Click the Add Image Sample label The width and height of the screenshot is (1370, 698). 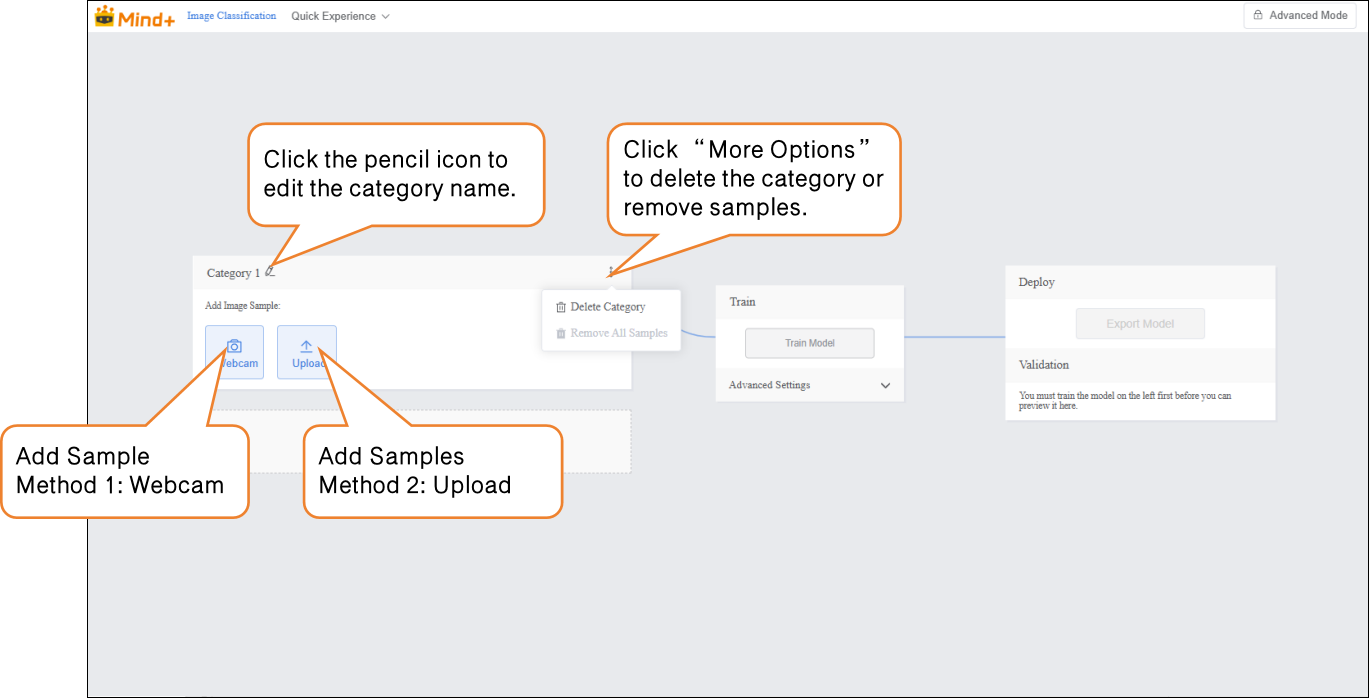tap(243, 306)
